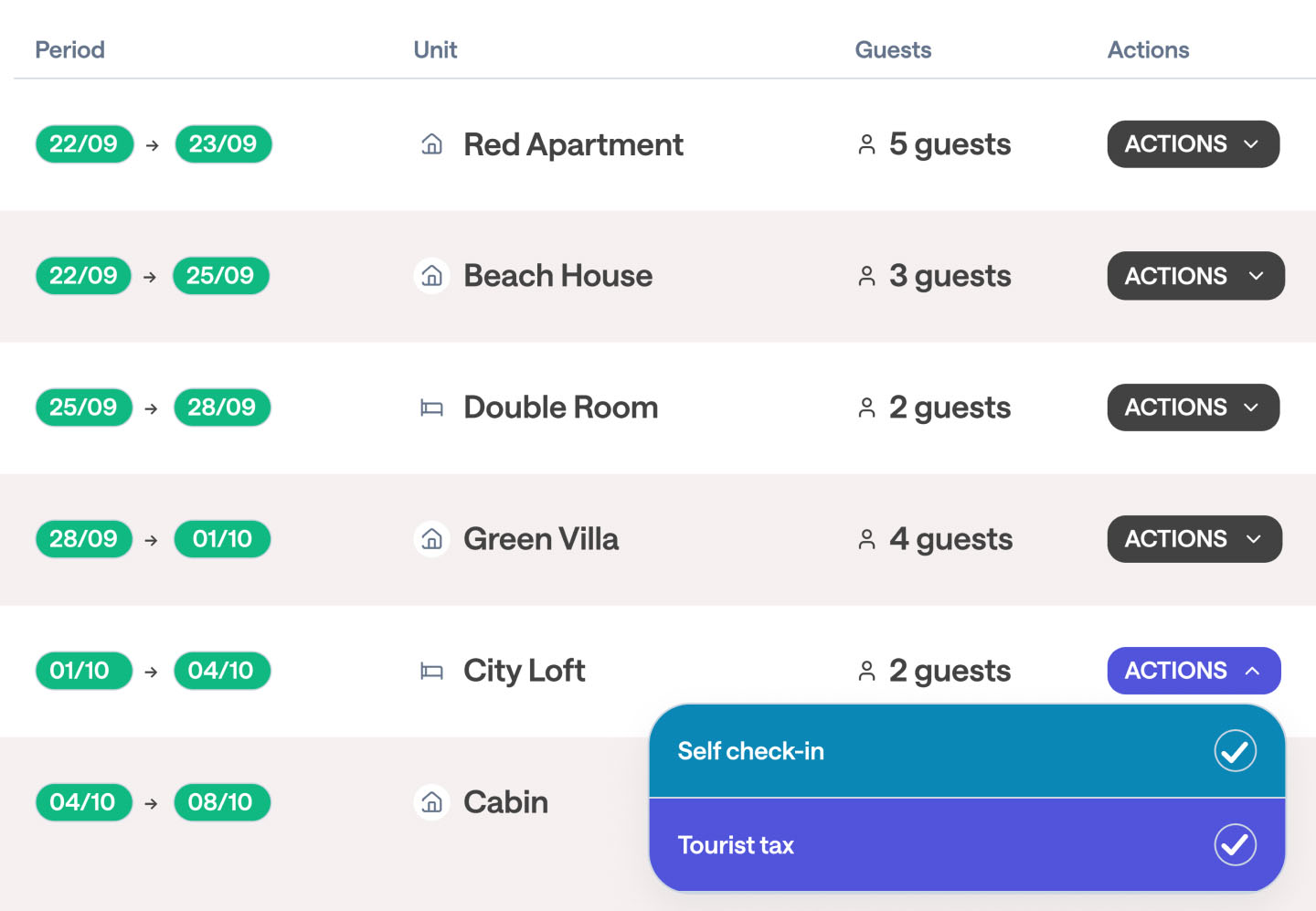1316x911 pixels.
Task: Click the Period column header
Action: click(x=69, y=50)
